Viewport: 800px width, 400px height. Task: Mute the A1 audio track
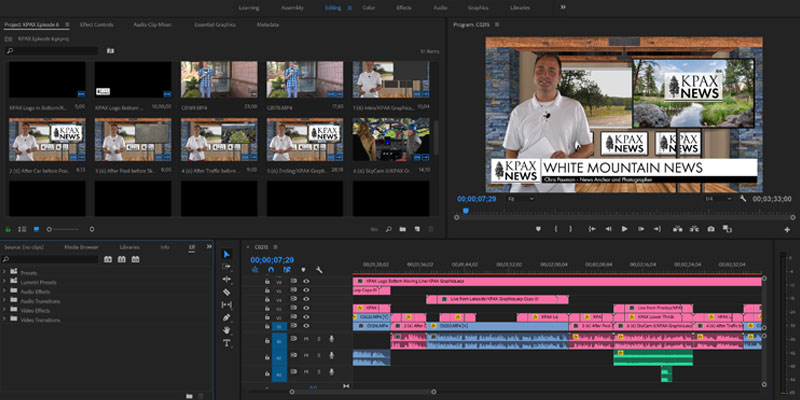point(307,339)
